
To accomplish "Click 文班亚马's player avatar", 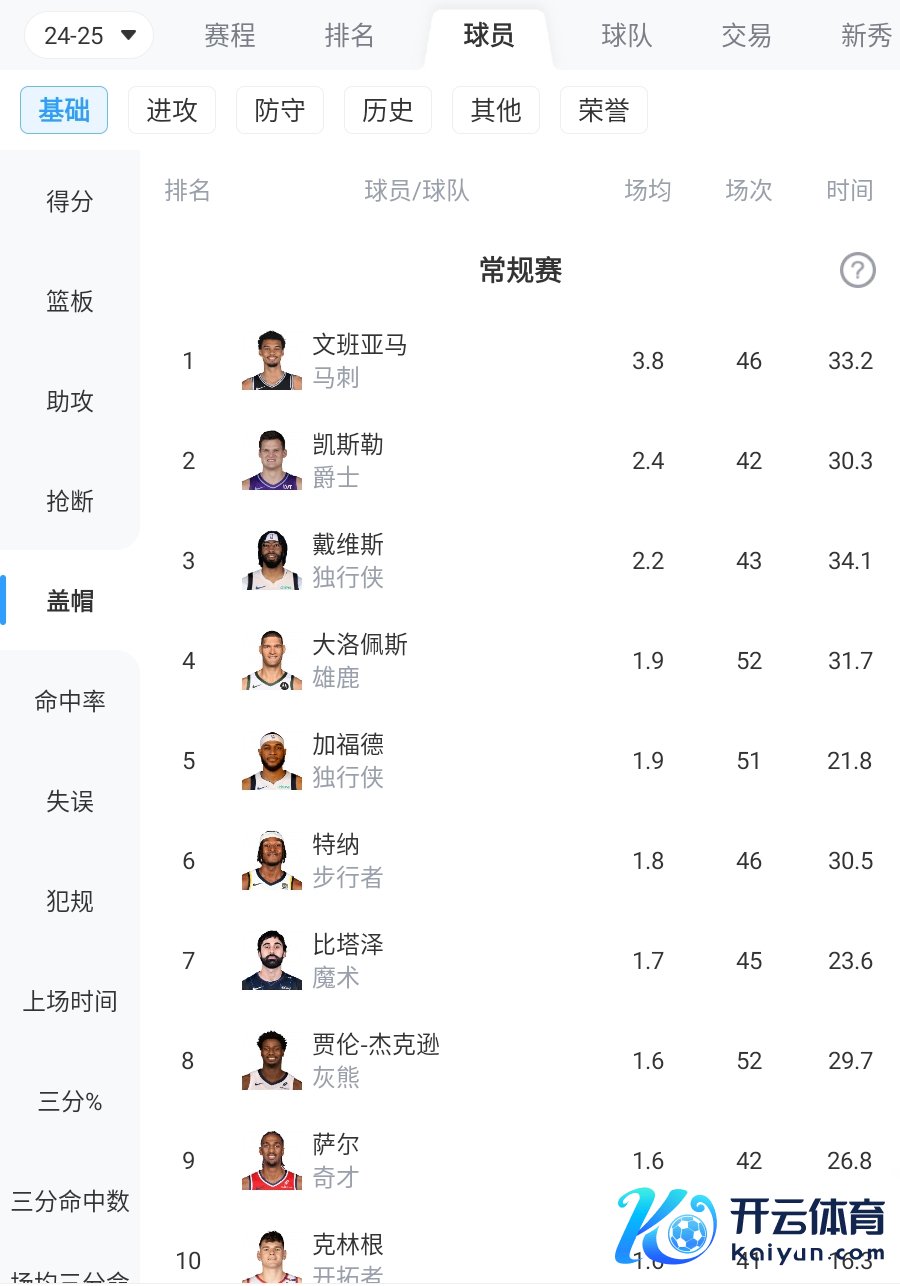I will tap(272, 360).
